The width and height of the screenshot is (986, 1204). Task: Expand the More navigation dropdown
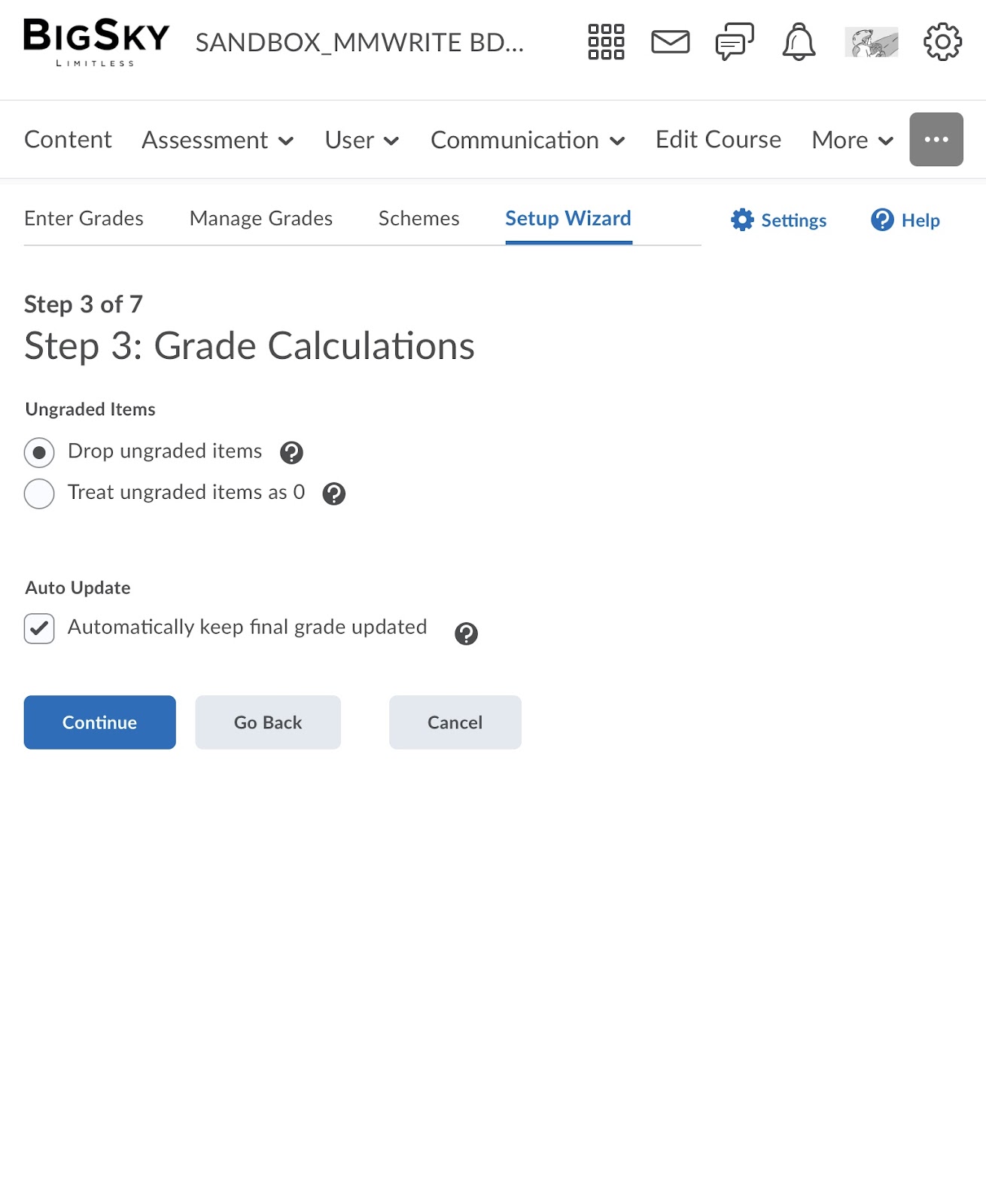point(853,140)
